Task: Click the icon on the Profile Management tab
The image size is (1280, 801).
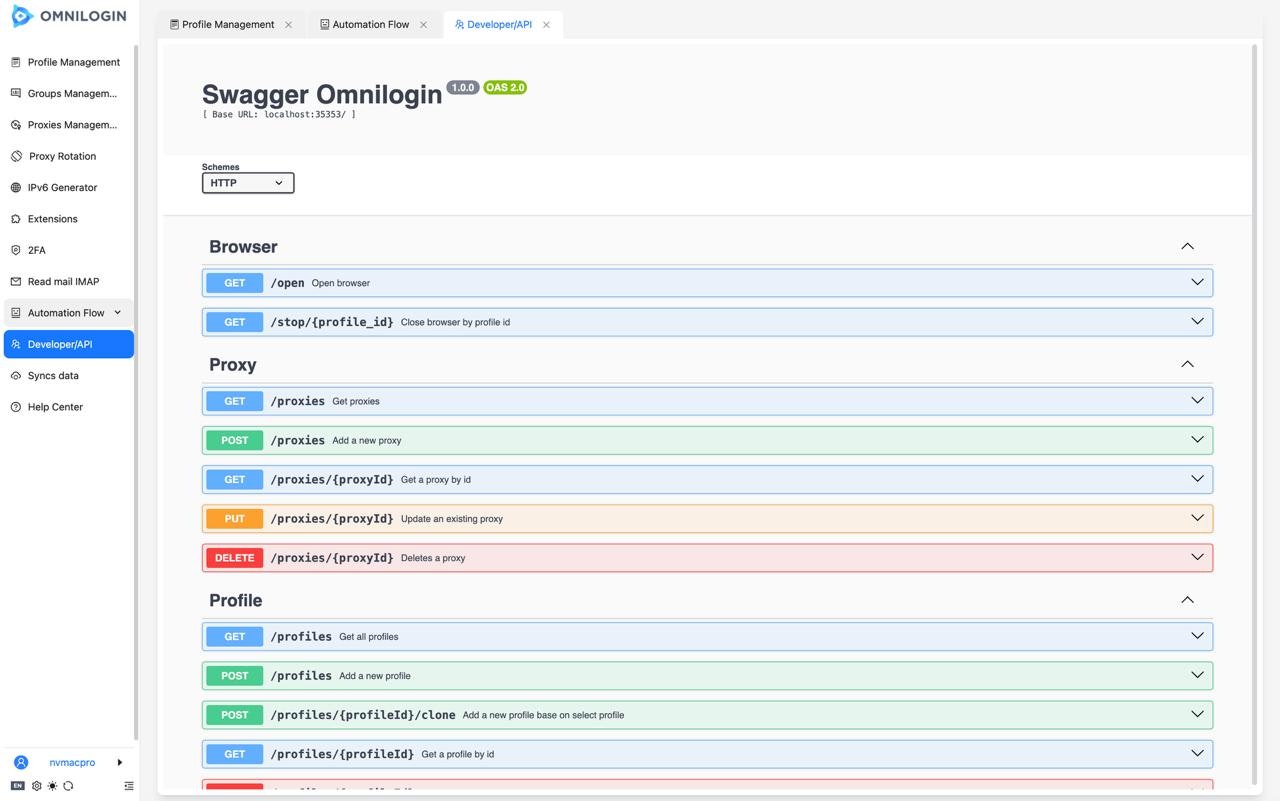Action: coord(174,24)
